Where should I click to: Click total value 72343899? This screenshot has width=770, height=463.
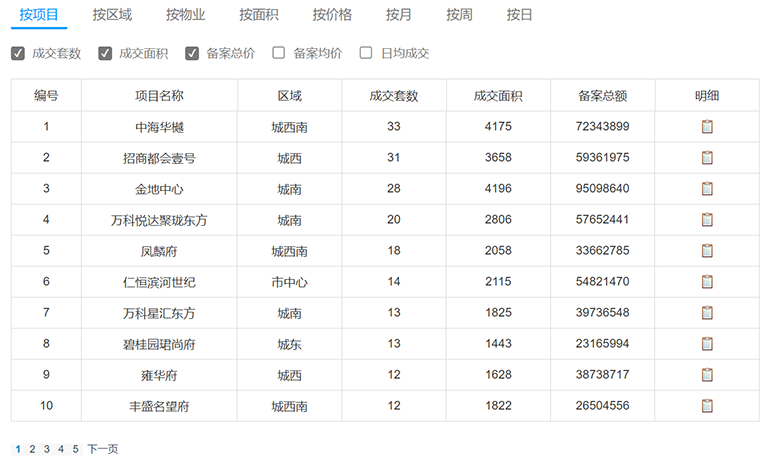603,126
